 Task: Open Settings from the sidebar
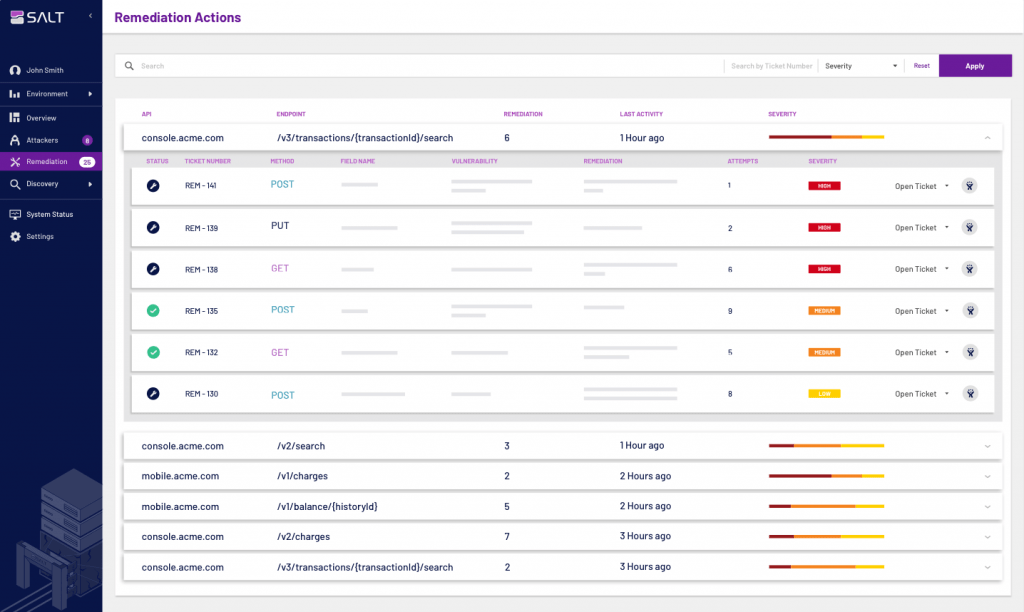(40, 236)
